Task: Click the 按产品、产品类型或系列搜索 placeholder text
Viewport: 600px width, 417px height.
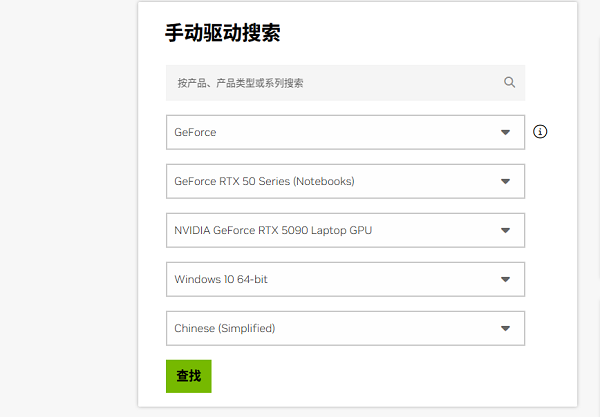Action: point(240,83)
